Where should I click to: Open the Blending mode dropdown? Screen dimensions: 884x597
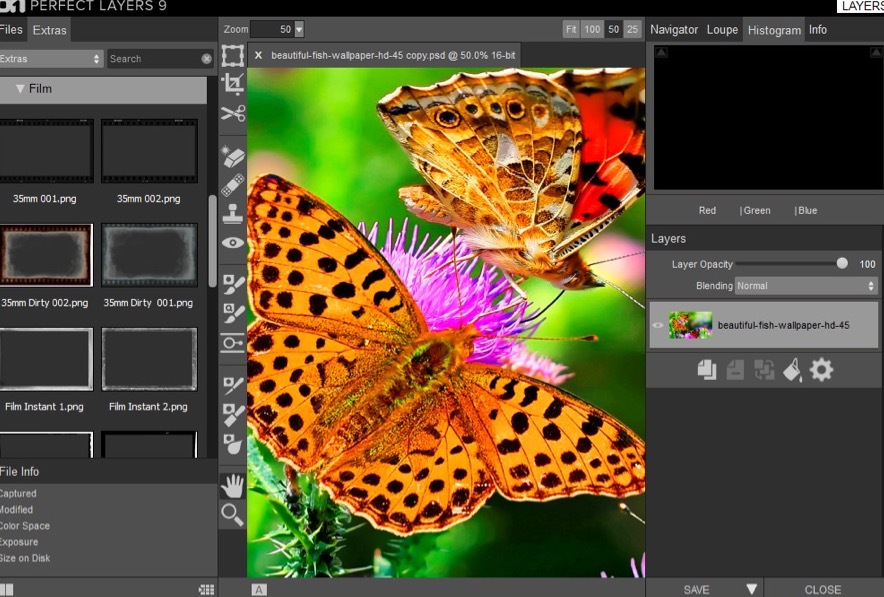[x=806, y=286]
